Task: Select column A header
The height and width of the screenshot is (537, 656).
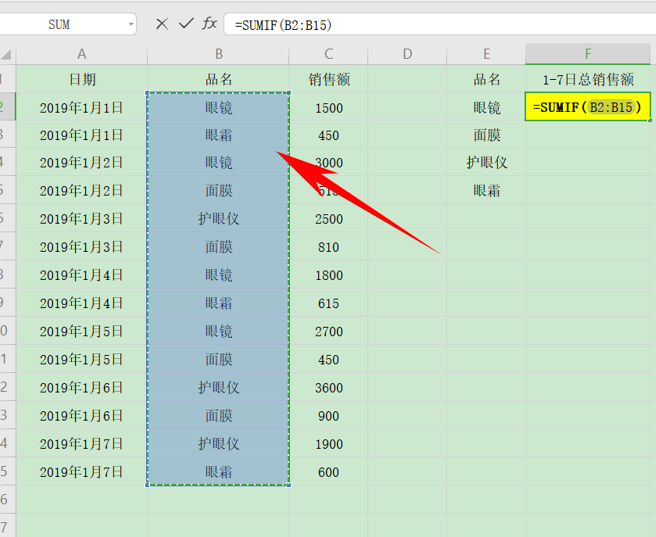Action: (82, 54)
